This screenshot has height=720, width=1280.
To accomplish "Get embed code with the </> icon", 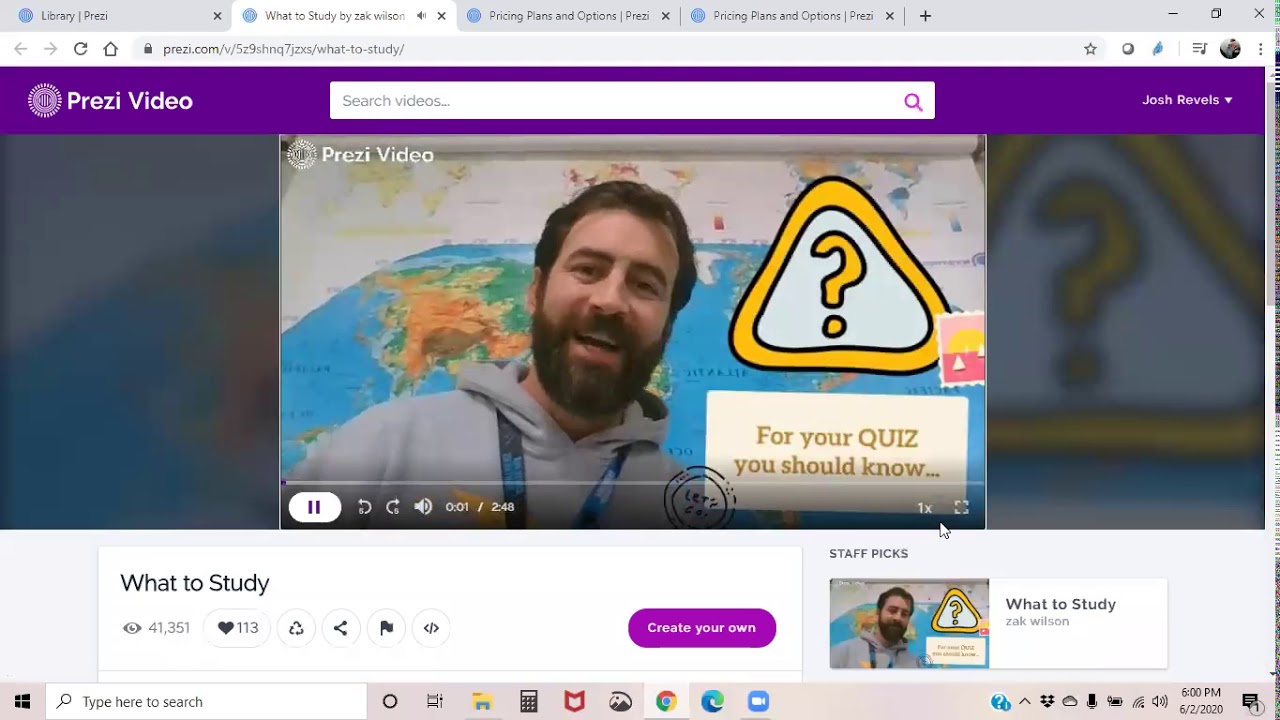I will (431, 628).
